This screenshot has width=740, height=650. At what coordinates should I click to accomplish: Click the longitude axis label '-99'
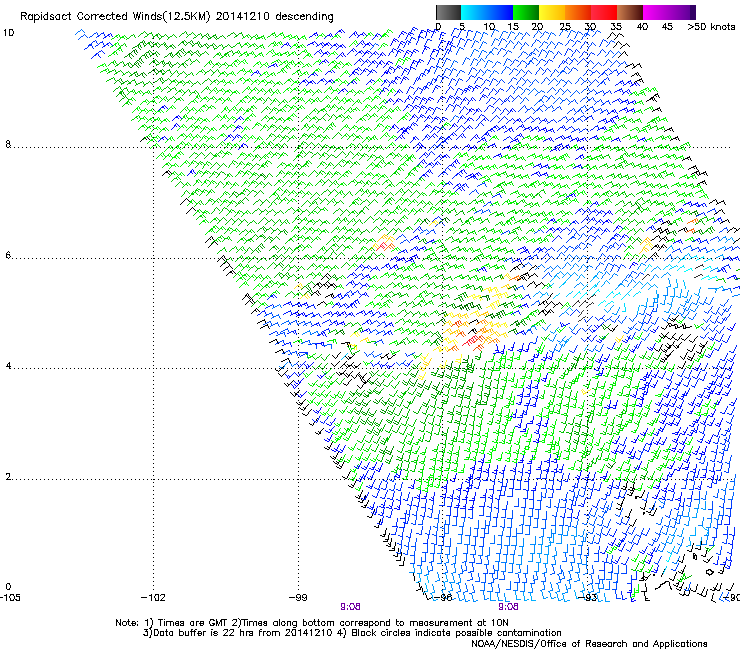click(x=298, y=597)
